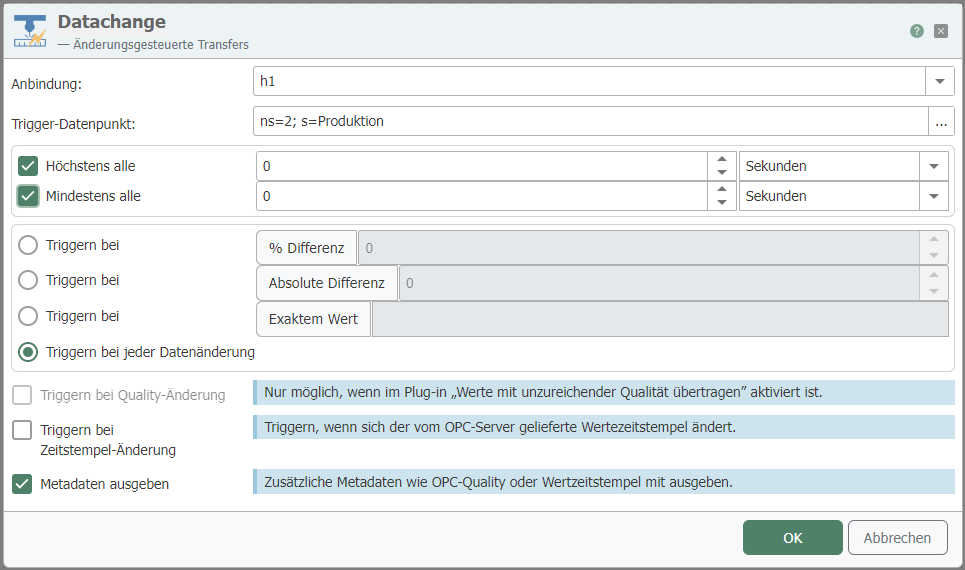The image size is (965, 570).
Task: Uncheck the Höchstens alle checkbox
Action: coord(28,166)
